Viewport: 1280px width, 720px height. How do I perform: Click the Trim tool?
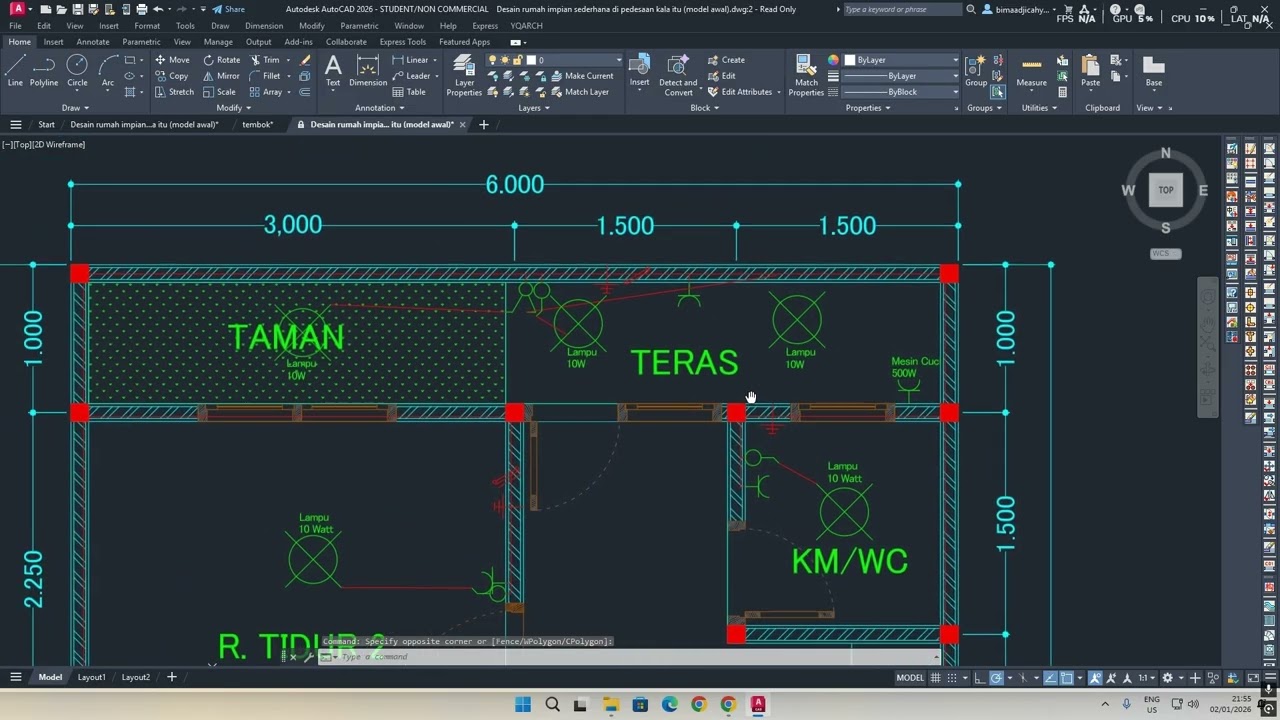265,60
